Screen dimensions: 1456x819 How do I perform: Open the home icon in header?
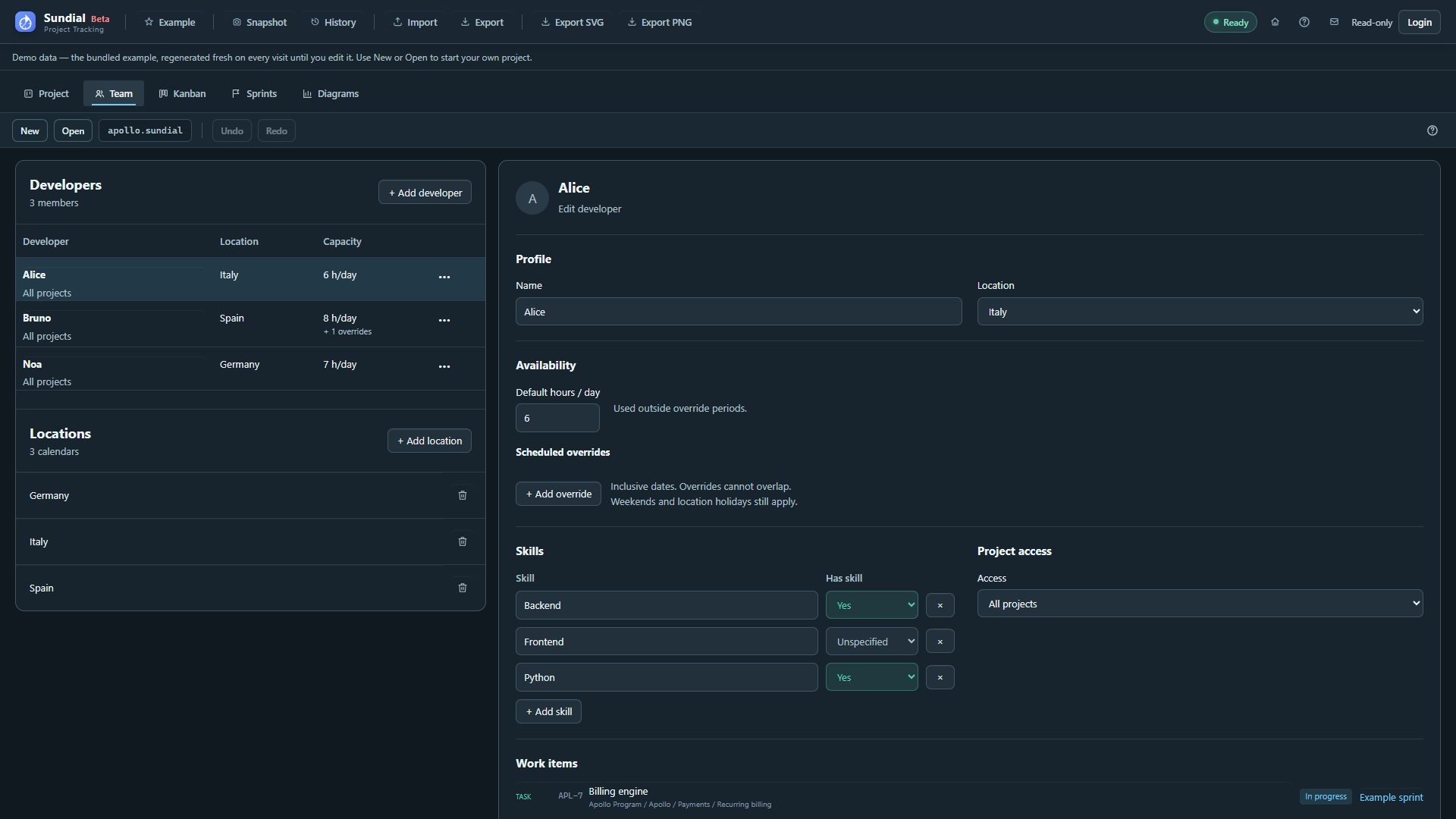tap(1275, 22)
